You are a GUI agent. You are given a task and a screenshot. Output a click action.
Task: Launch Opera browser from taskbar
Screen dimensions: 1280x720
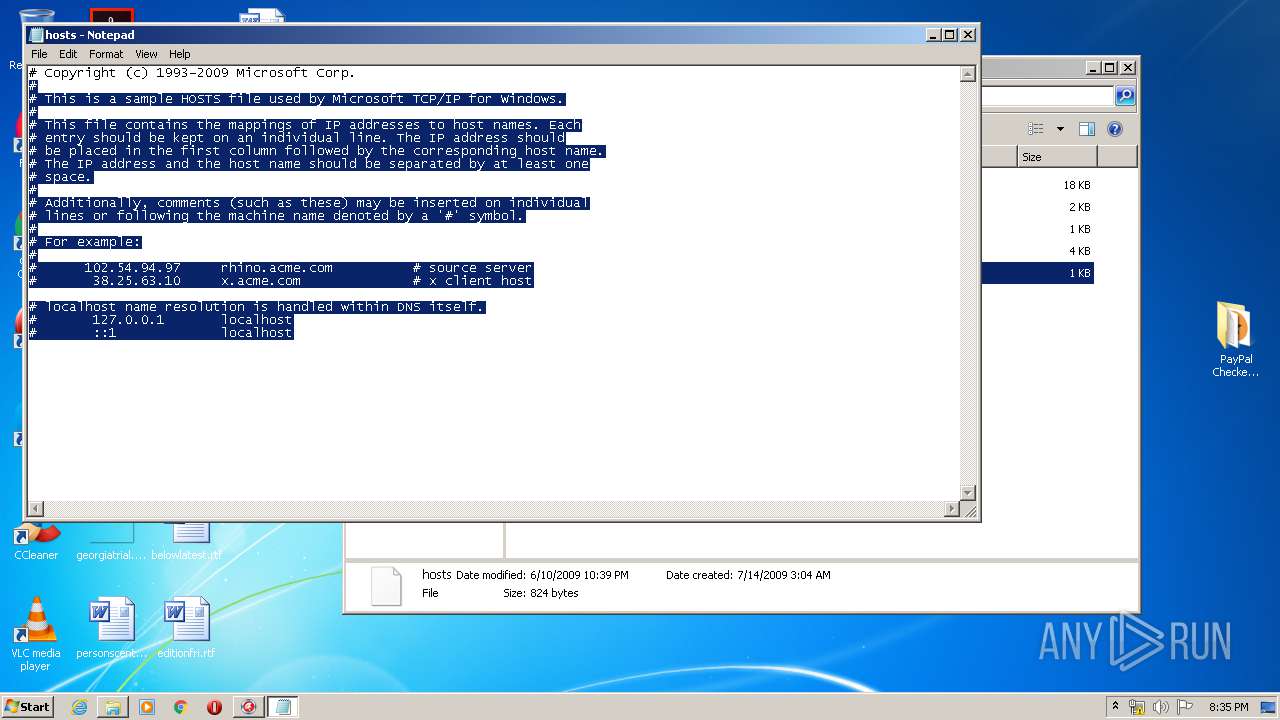pos(214,707)
